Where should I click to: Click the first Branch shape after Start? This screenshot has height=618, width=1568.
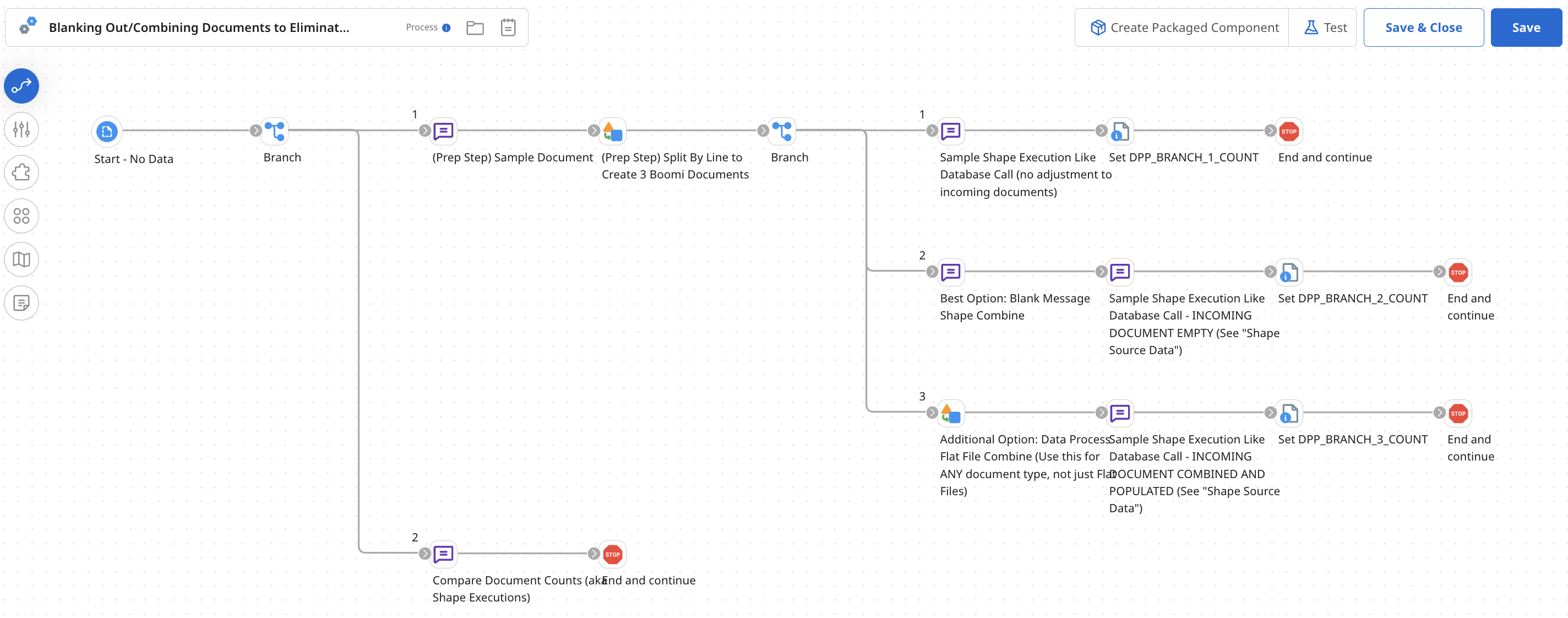pyautogui.click(x=276, y=131)
